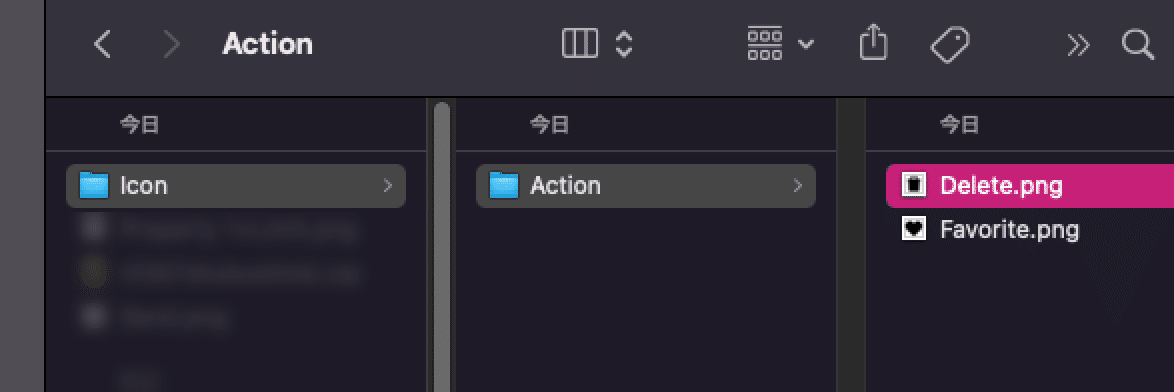Open the Share icon menu

[x=873, y=43]
